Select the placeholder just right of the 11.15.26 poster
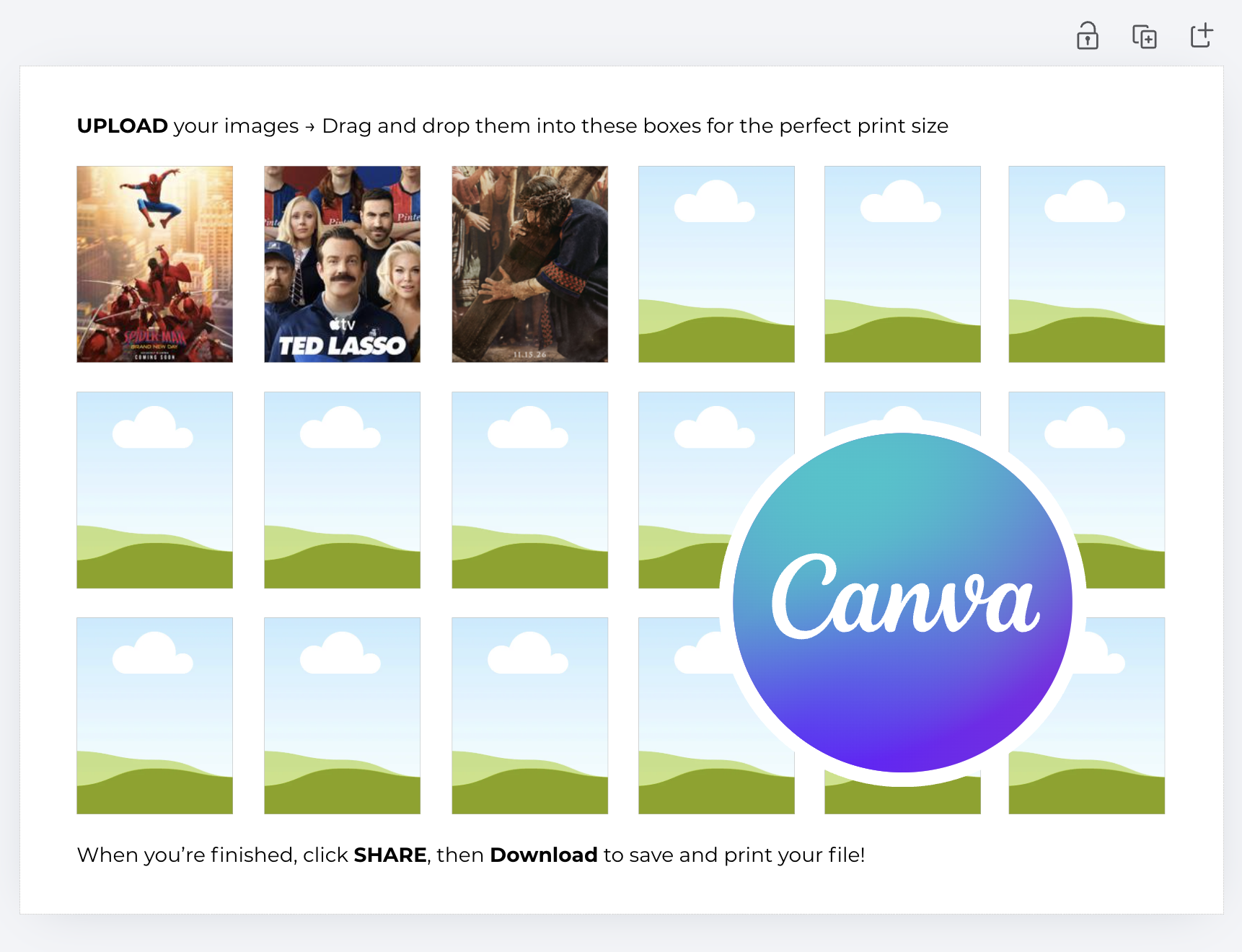The image size is (1242, 952). point(716,264)
